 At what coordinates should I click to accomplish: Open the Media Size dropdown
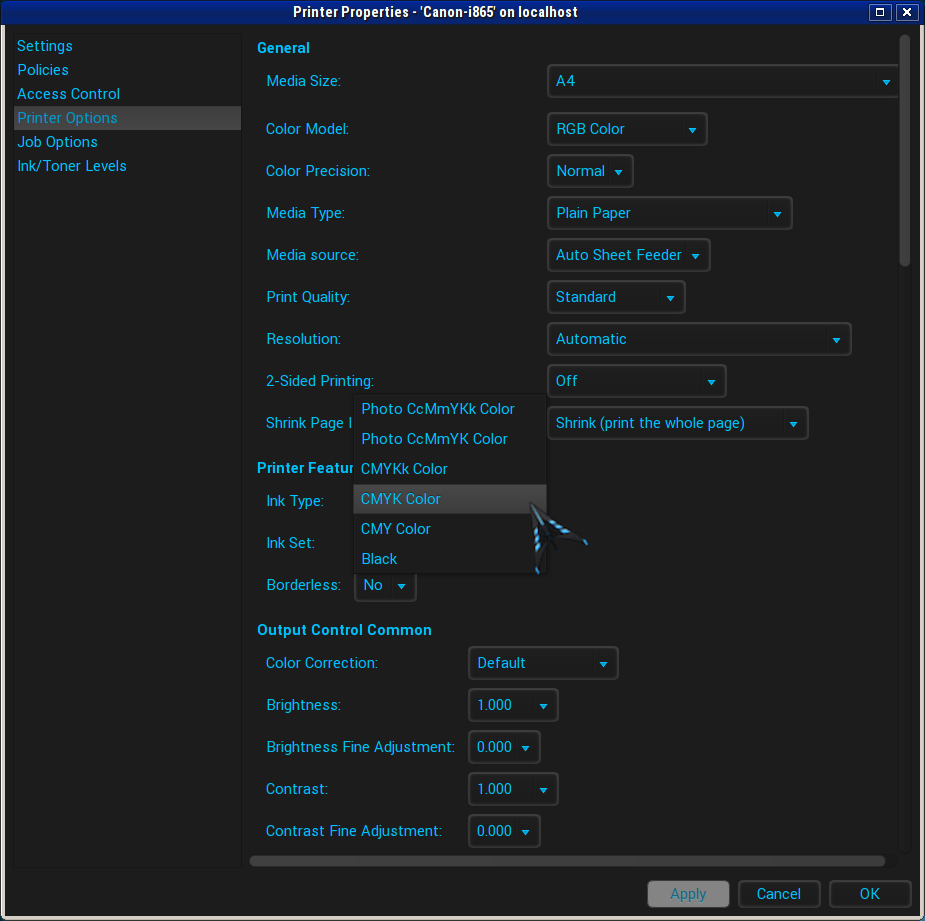[722, 81]
